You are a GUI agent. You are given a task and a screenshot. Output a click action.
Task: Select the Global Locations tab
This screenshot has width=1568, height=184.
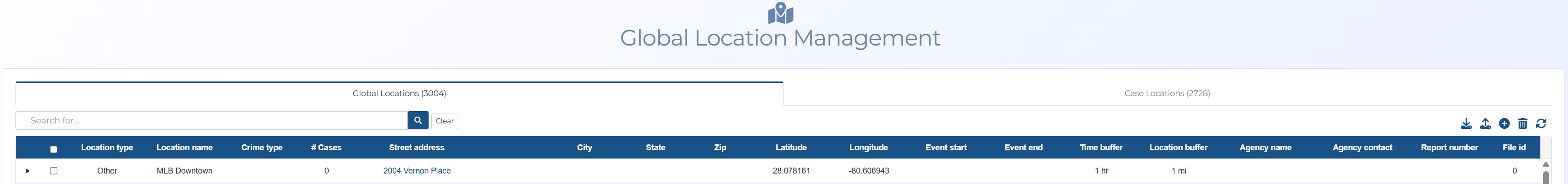click(x=399, y=93)
